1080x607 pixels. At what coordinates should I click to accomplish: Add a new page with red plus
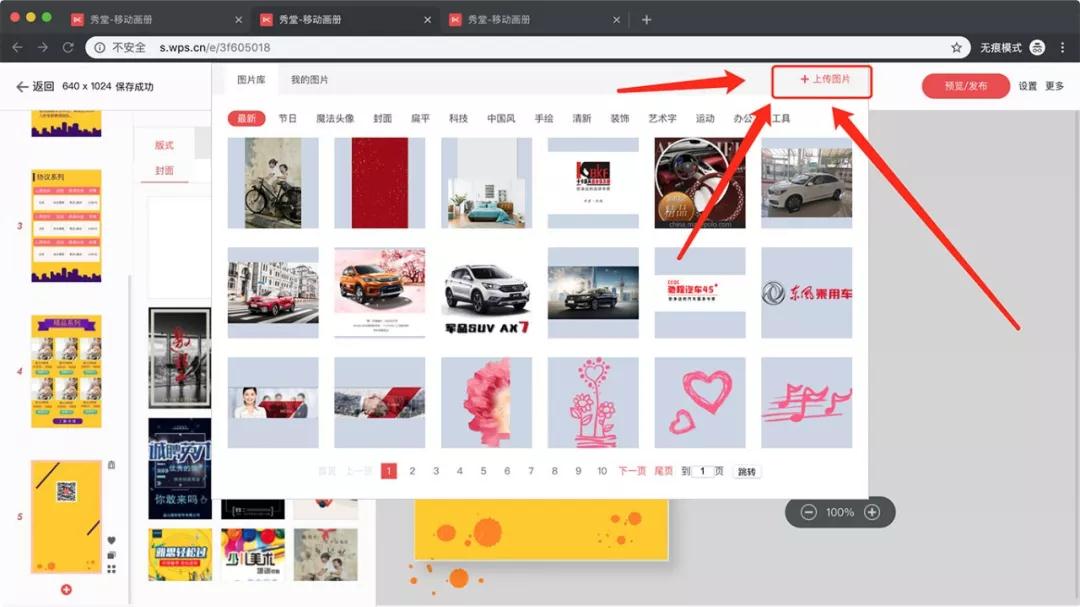(66, 590)
